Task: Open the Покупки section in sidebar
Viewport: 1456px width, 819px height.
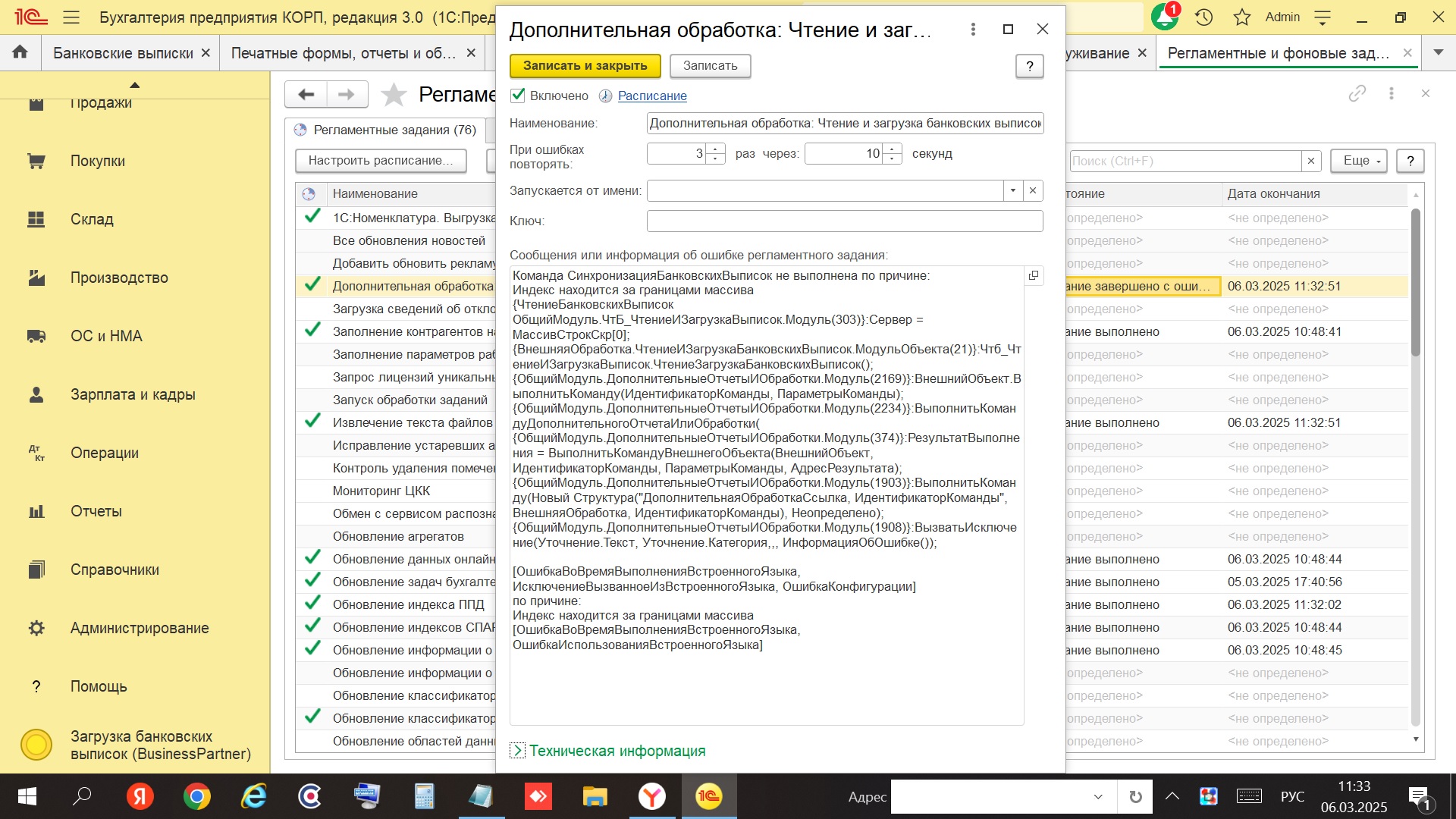Action: (x=97, y=161)
